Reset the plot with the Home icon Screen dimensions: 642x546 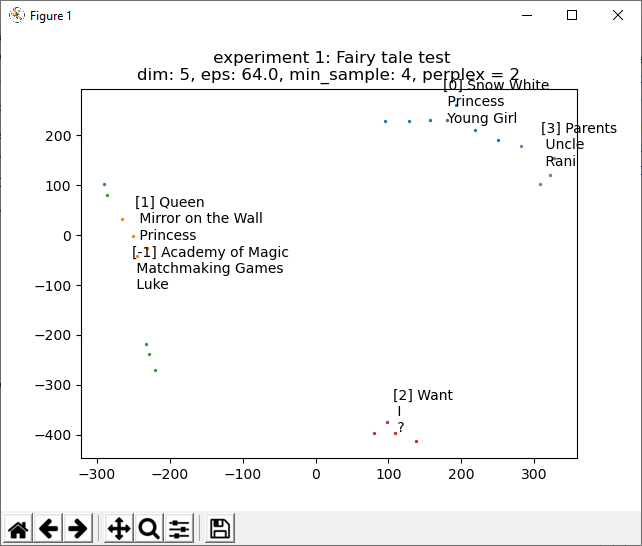(18, 529)
